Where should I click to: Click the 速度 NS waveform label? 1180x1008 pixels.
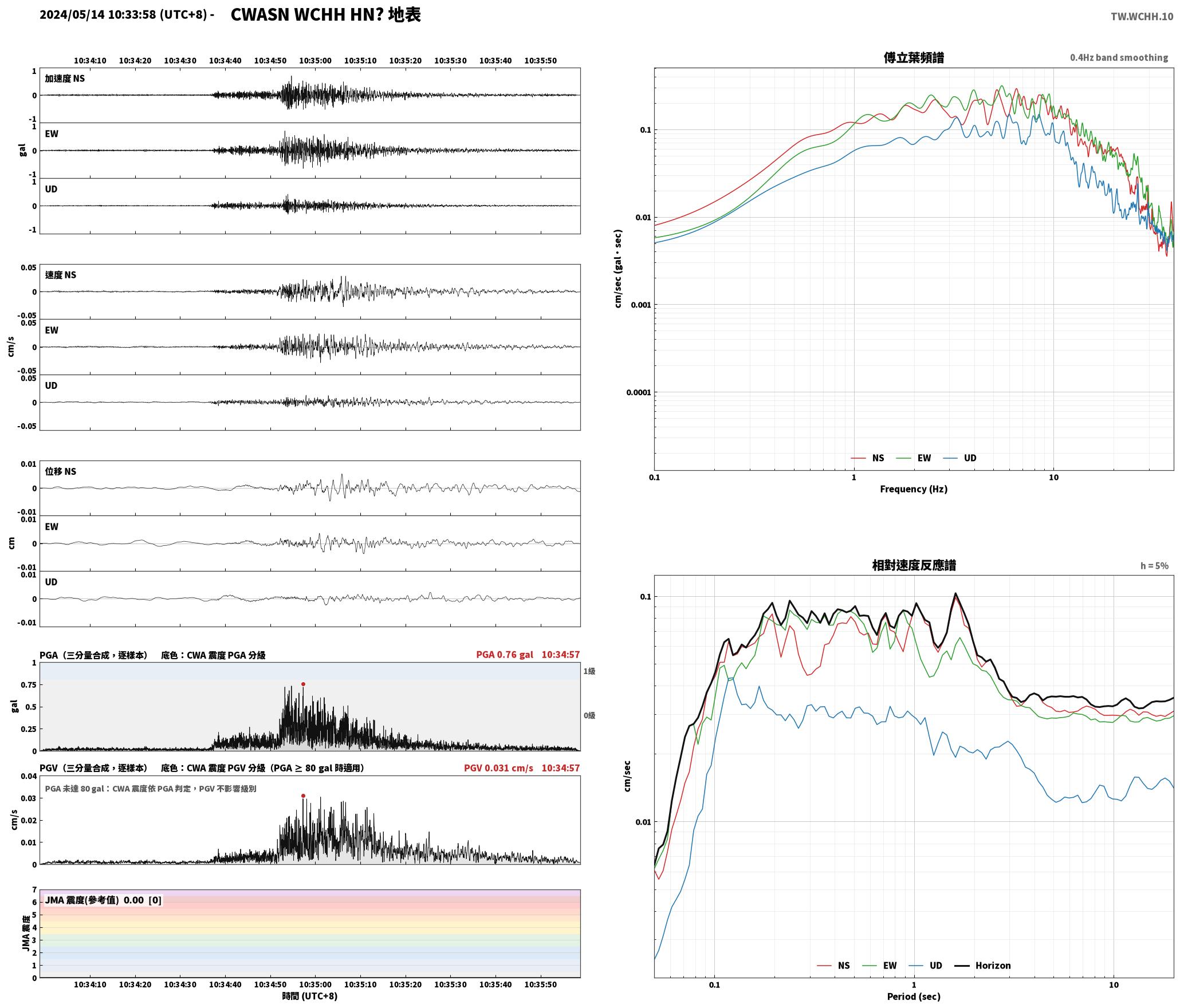coord(61,275)
